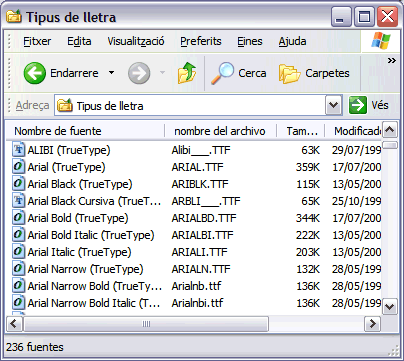Click the Arial Black (TrueType) font icon
This screenshot has height=361, width=404.
tap(18, 183)
